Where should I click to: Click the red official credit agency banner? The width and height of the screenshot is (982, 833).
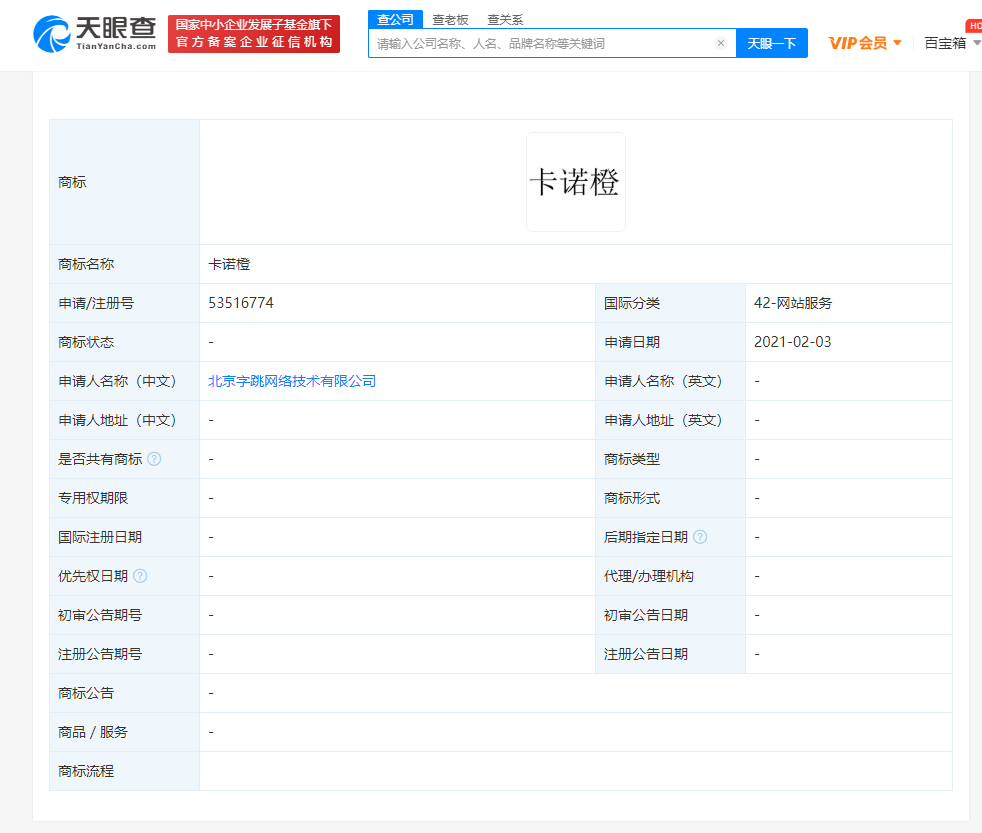pos(254,34)
